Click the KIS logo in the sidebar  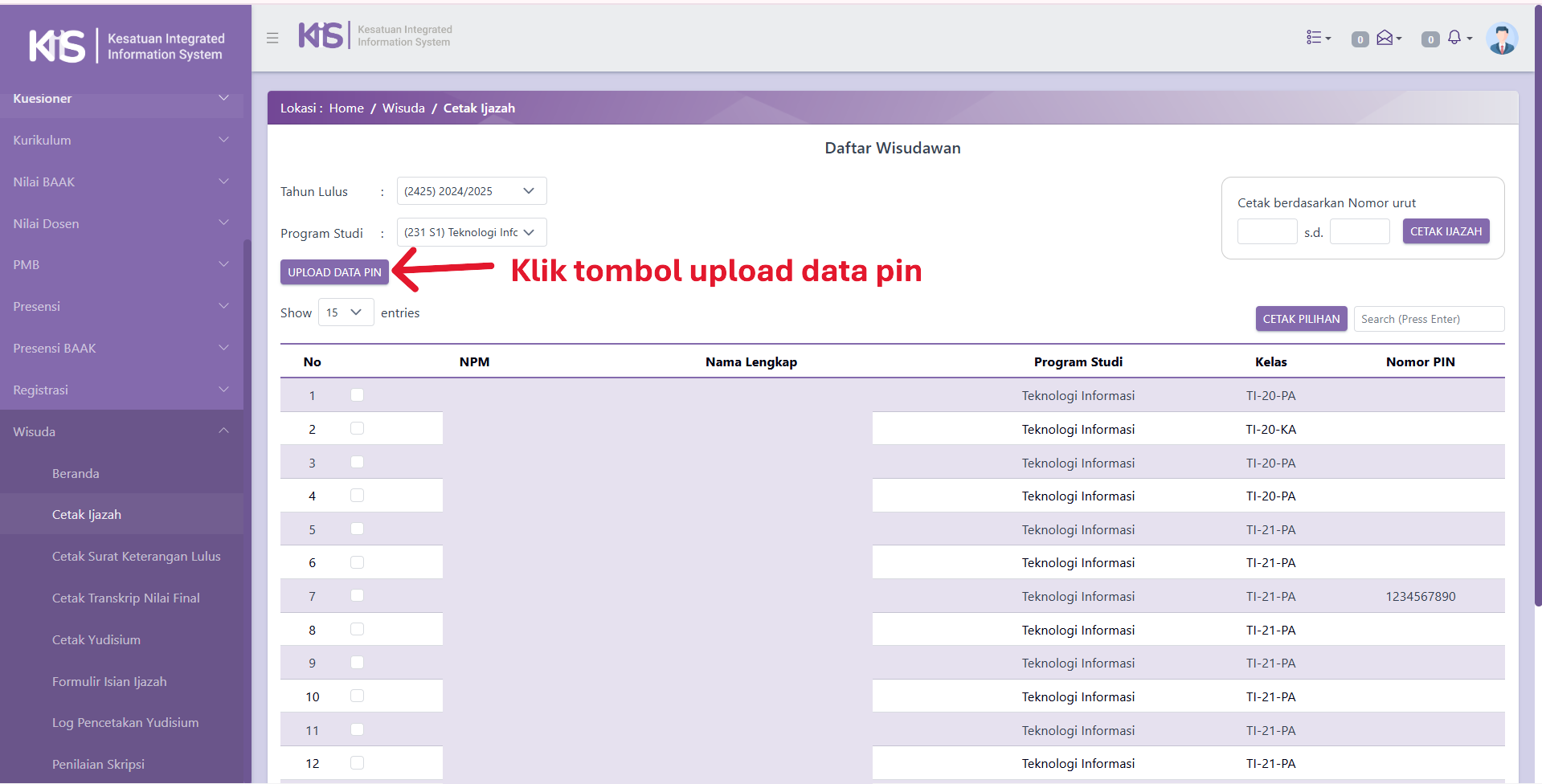coord(57,46)
